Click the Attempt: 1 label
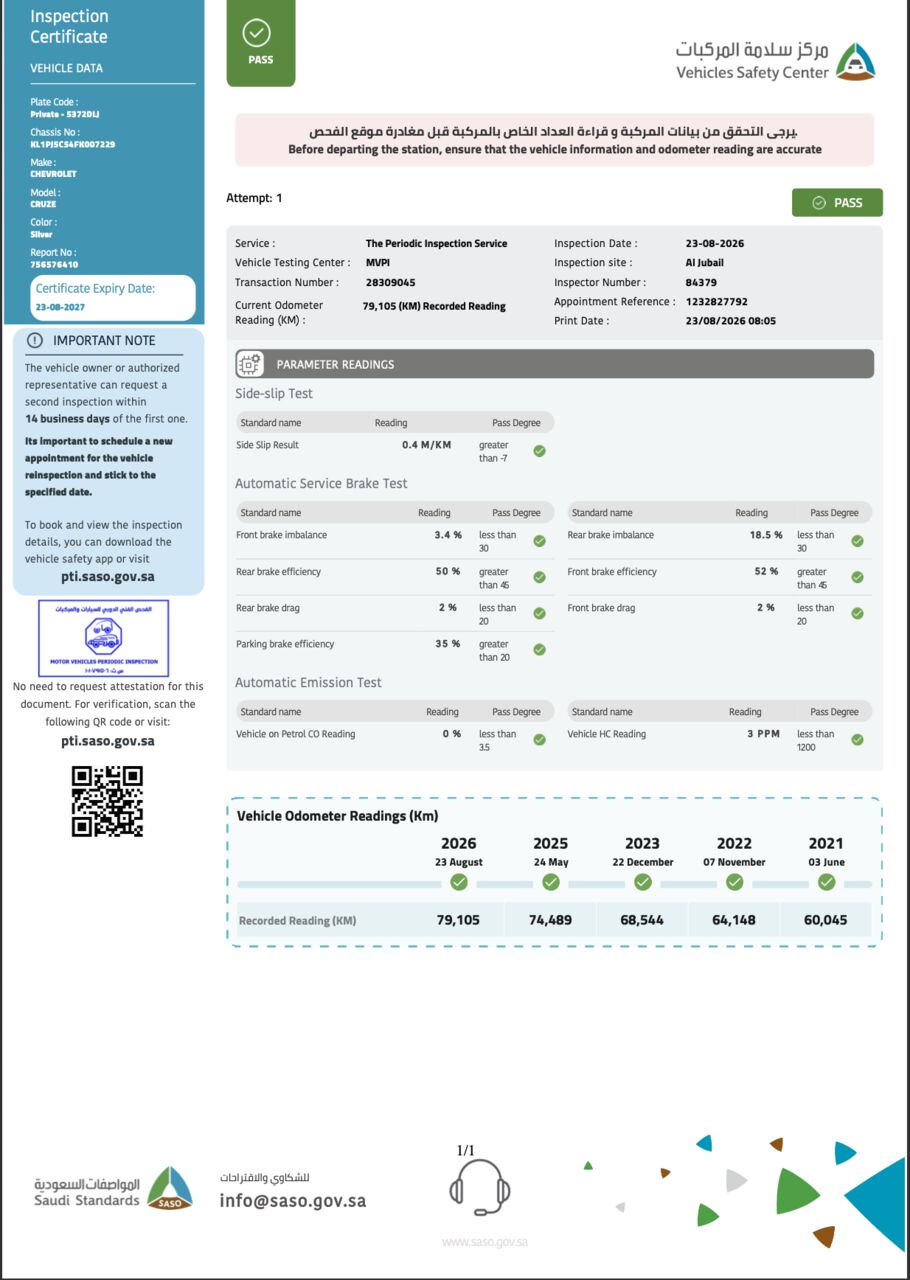The image size is (910, 1280). tap(254, 198)
